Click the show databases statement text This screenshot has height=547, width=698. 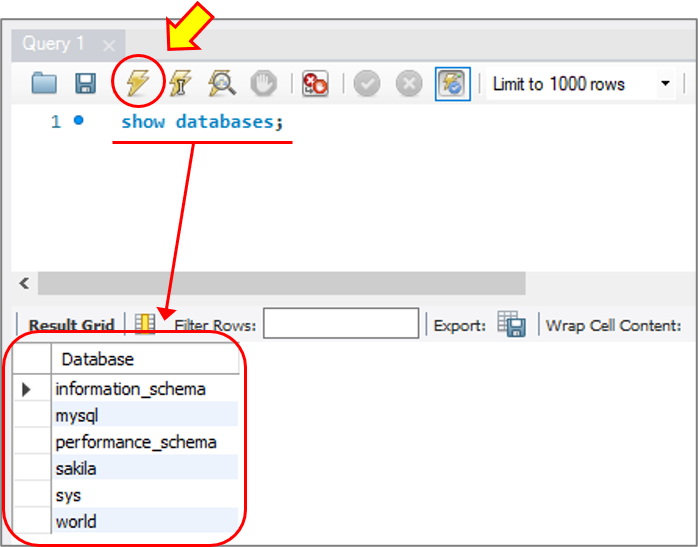(x=202, y=122)
